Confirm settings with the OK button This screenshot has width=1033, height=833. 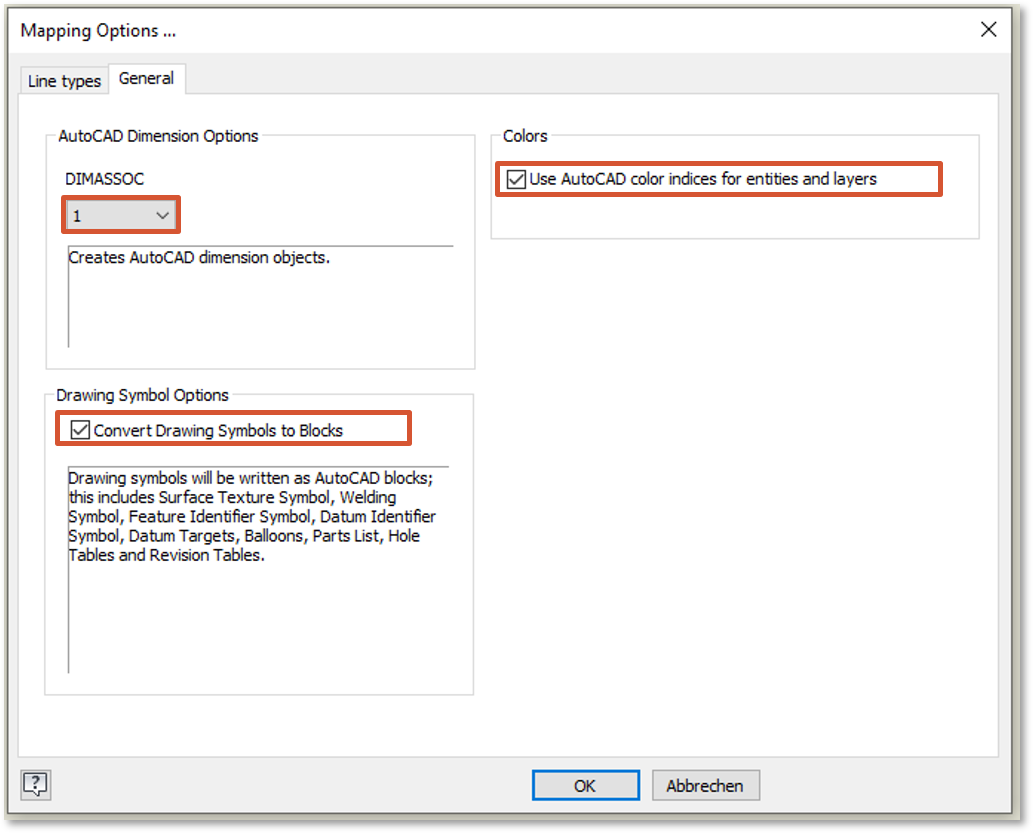tap(585, 785)
